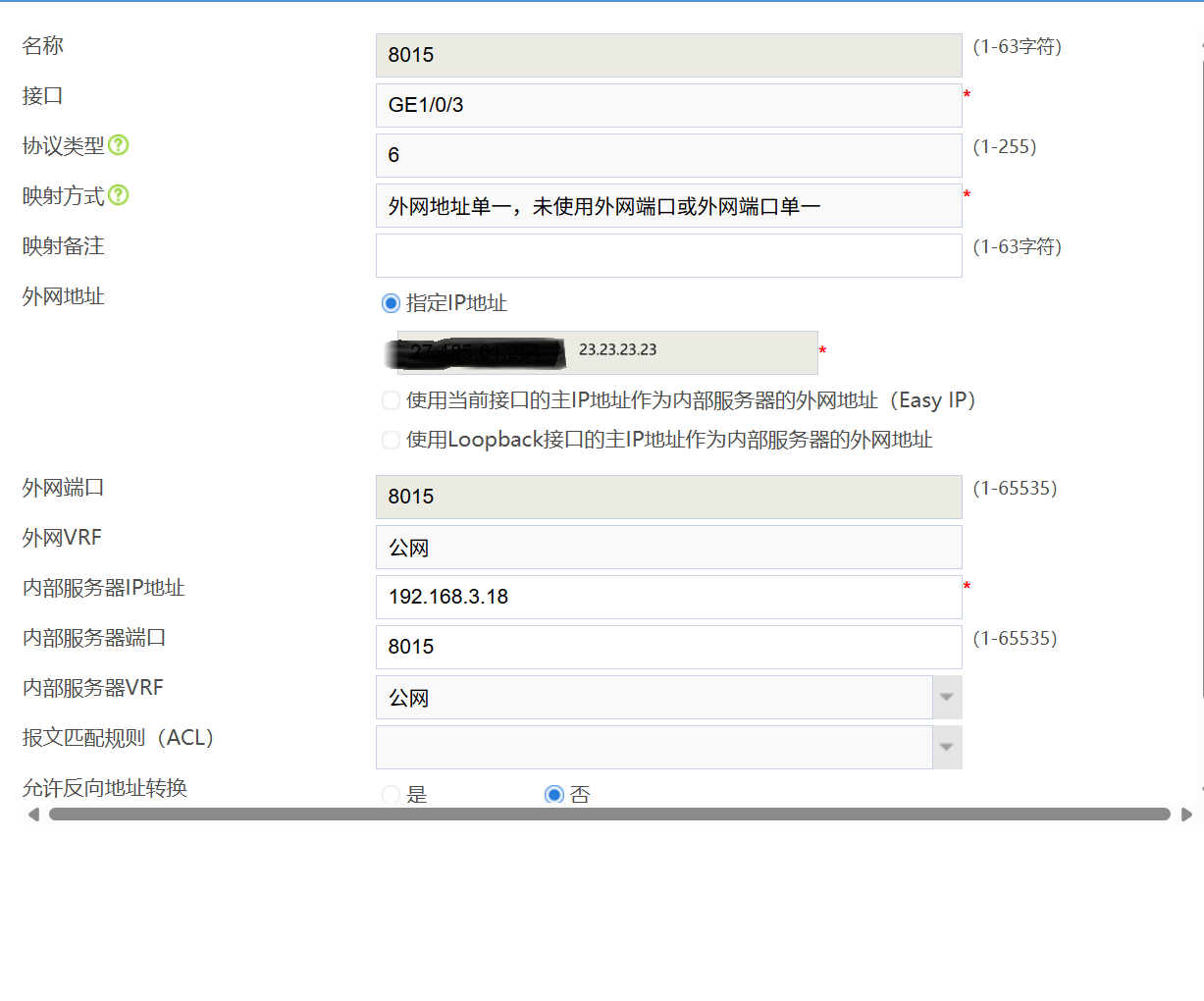Click the 名称 field showing 8015
This screenshot has width=1204, height=1001.
[x=667, y=55]
